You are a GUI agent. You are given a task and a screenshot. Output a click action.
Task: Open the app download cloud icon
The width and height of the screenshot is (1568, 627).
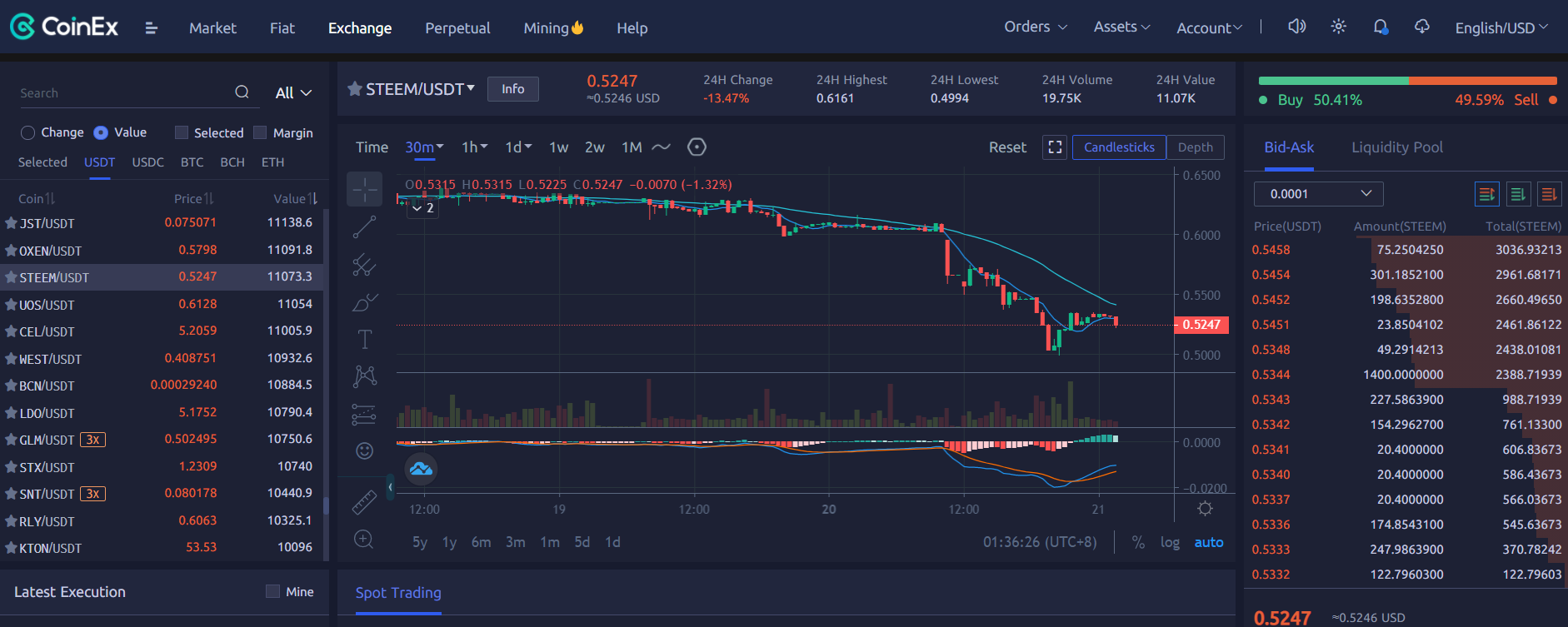(1422, 27)
